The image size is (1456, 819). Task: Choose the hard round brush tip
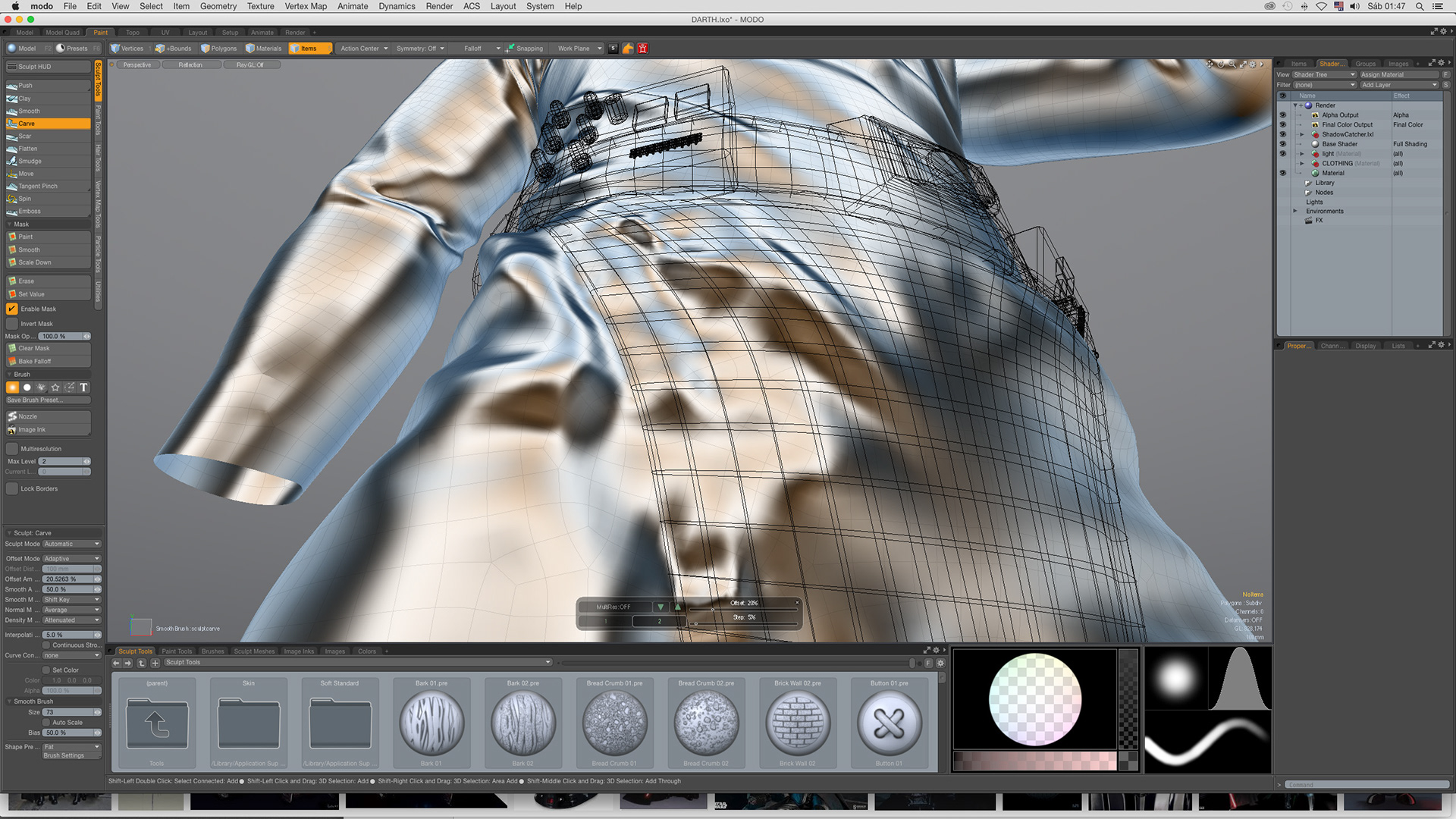click(x=27, y=388)
